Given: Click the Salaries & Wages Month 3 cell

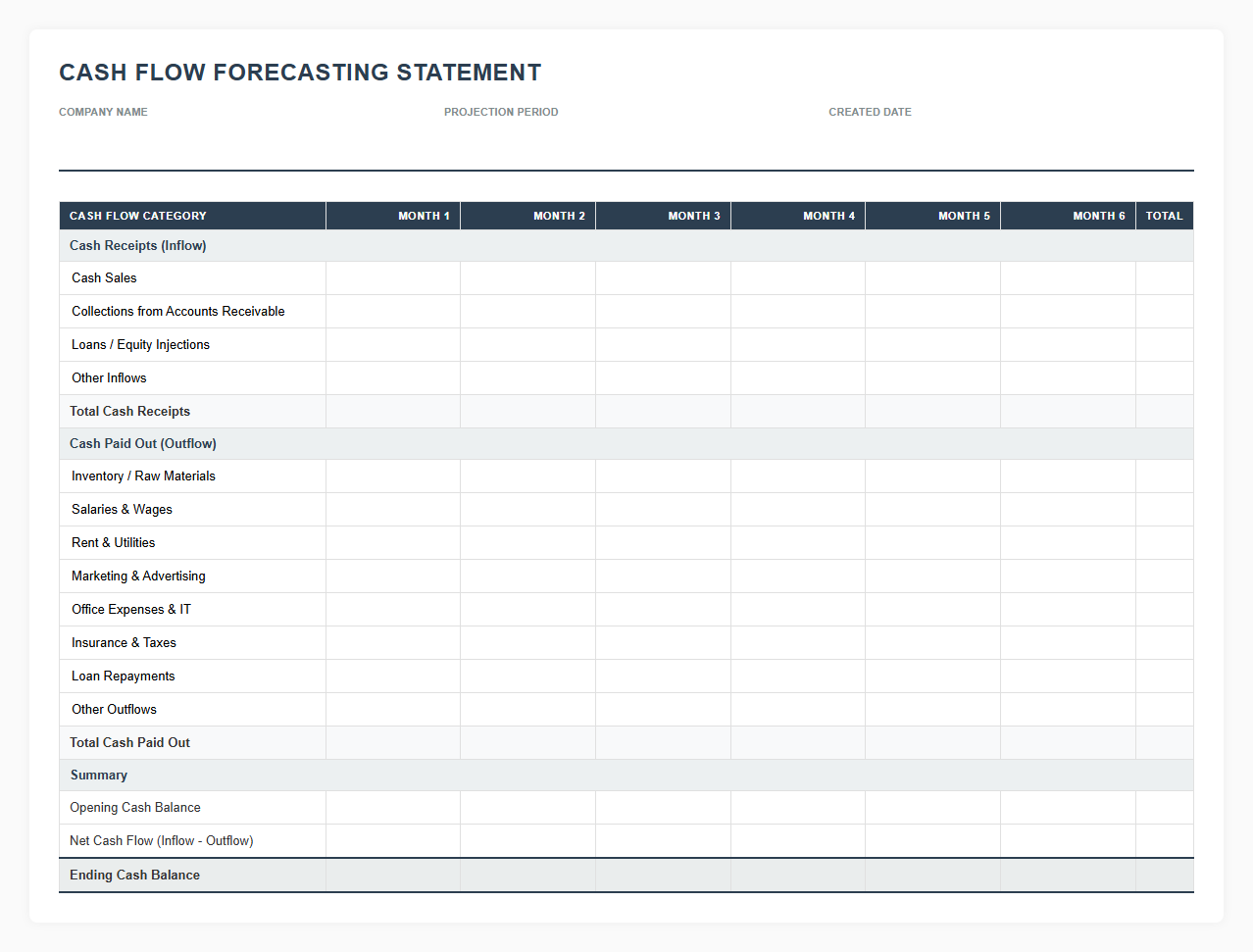Looking at the screenshot, I should pos(663,510).
